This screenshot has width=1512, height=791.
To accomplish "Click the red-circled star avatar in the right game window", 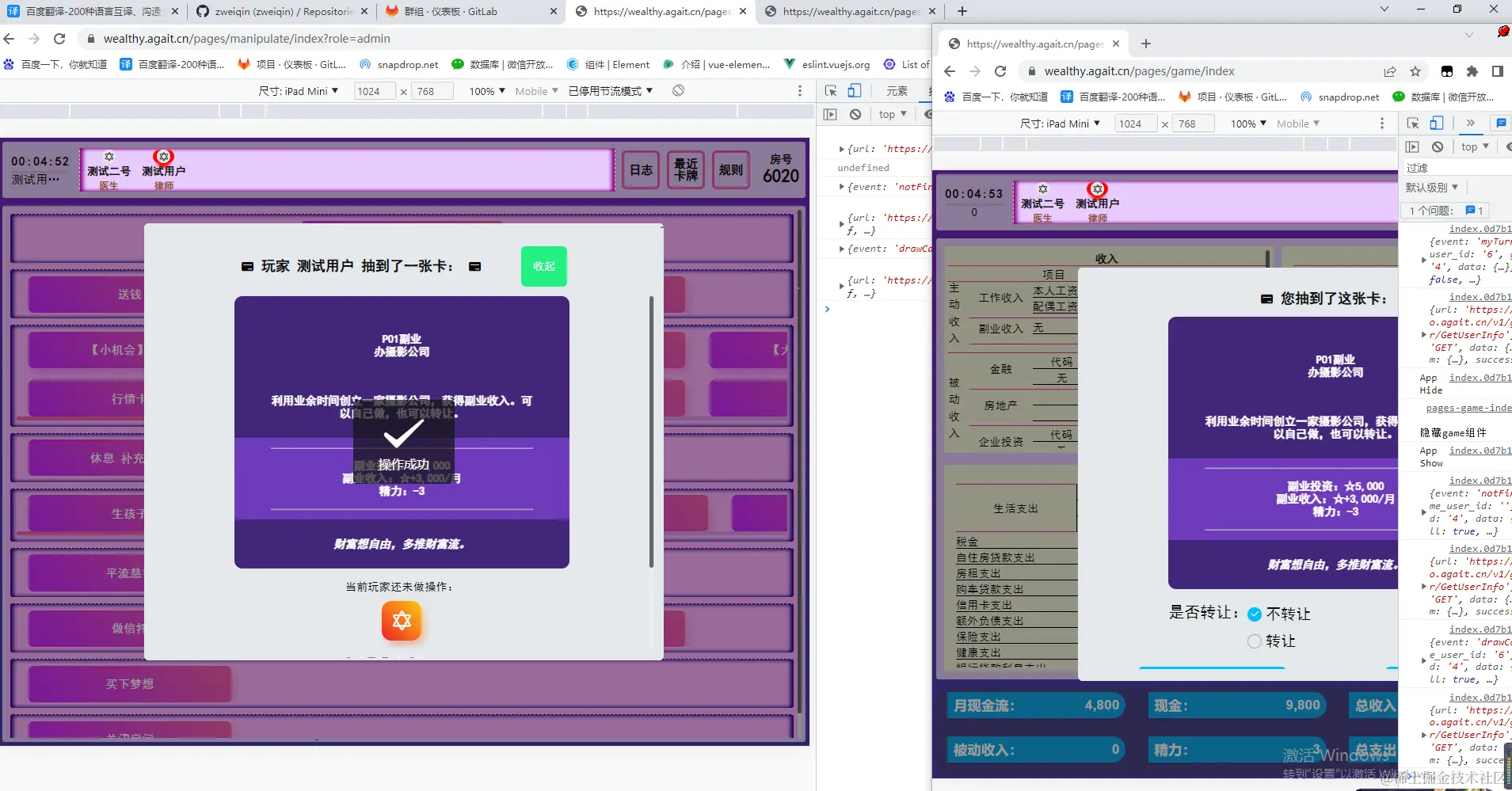I will 1097,189.
